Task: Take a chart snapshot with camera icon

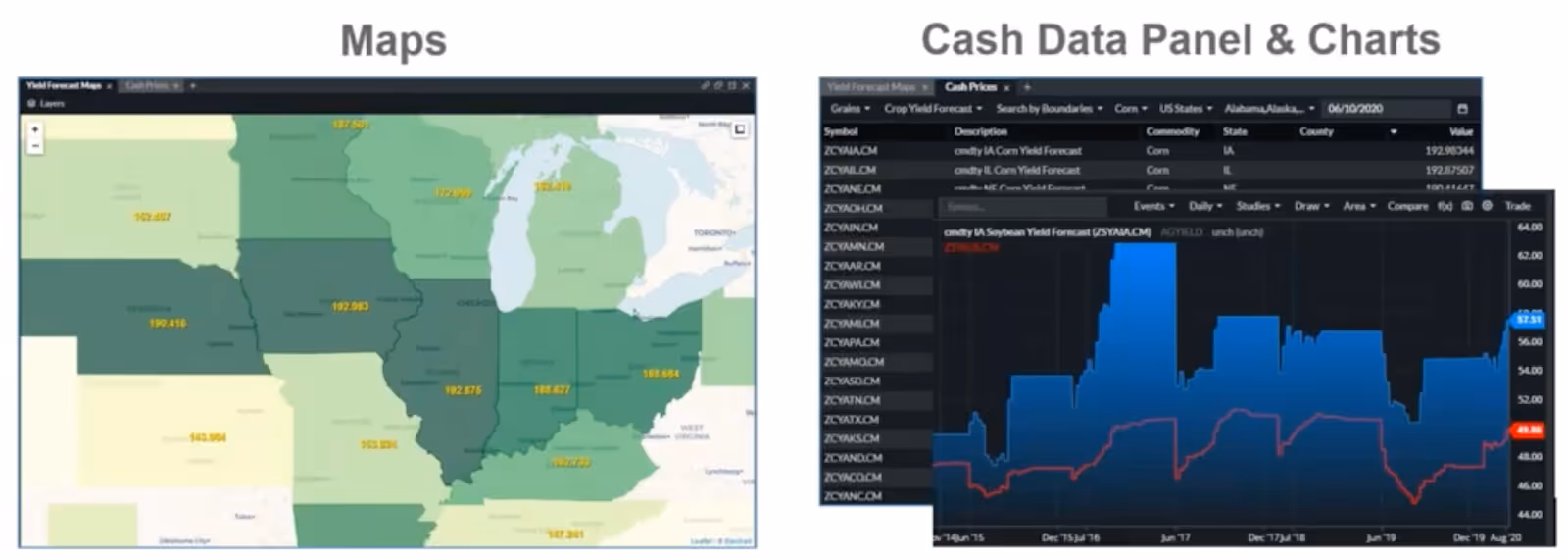Action: tap(1467, 206)
